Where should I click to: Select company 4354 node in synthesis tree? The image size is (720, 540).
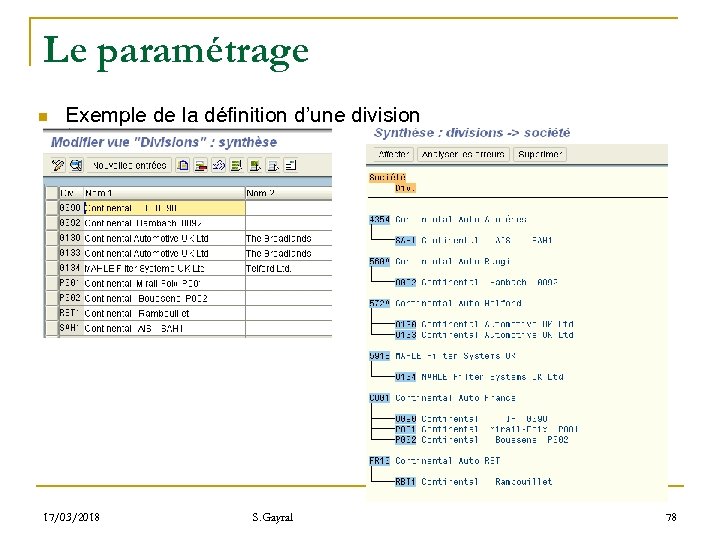[379, 219]
